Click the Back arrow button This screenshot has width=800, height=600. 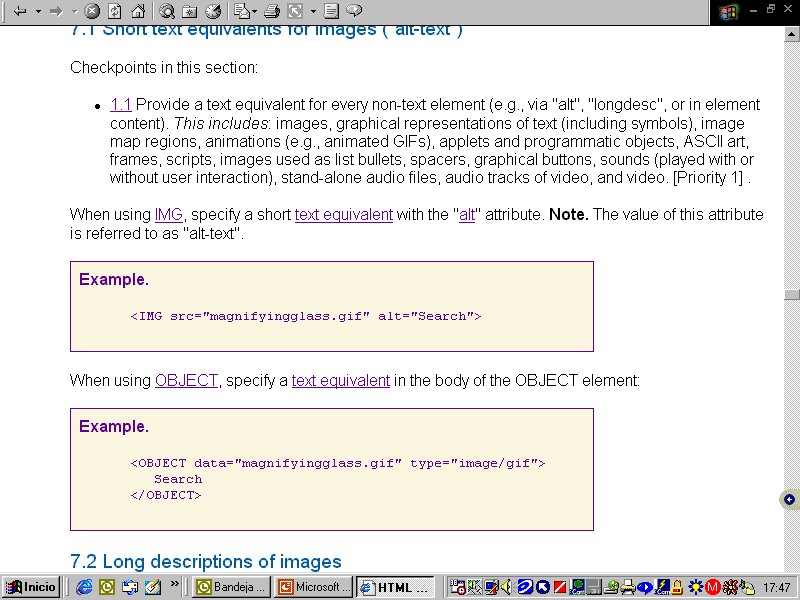[x=19, y=12]
